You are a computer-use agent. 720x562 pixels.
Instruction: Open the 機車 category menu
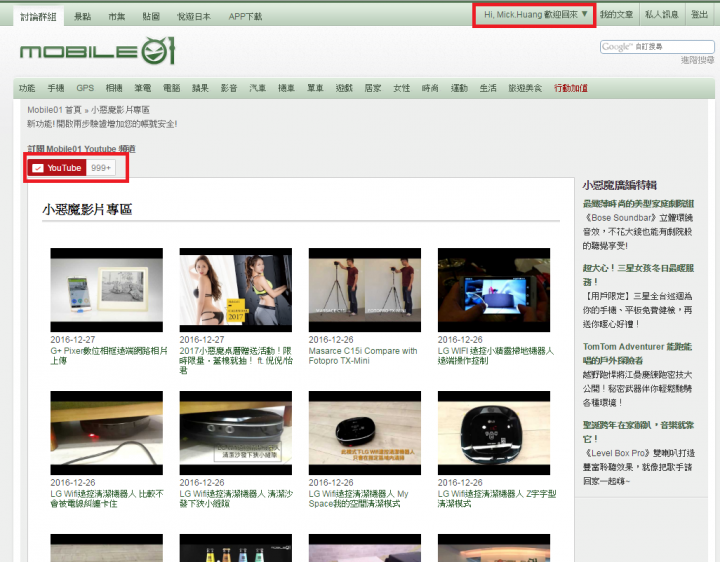click(287, 88)
